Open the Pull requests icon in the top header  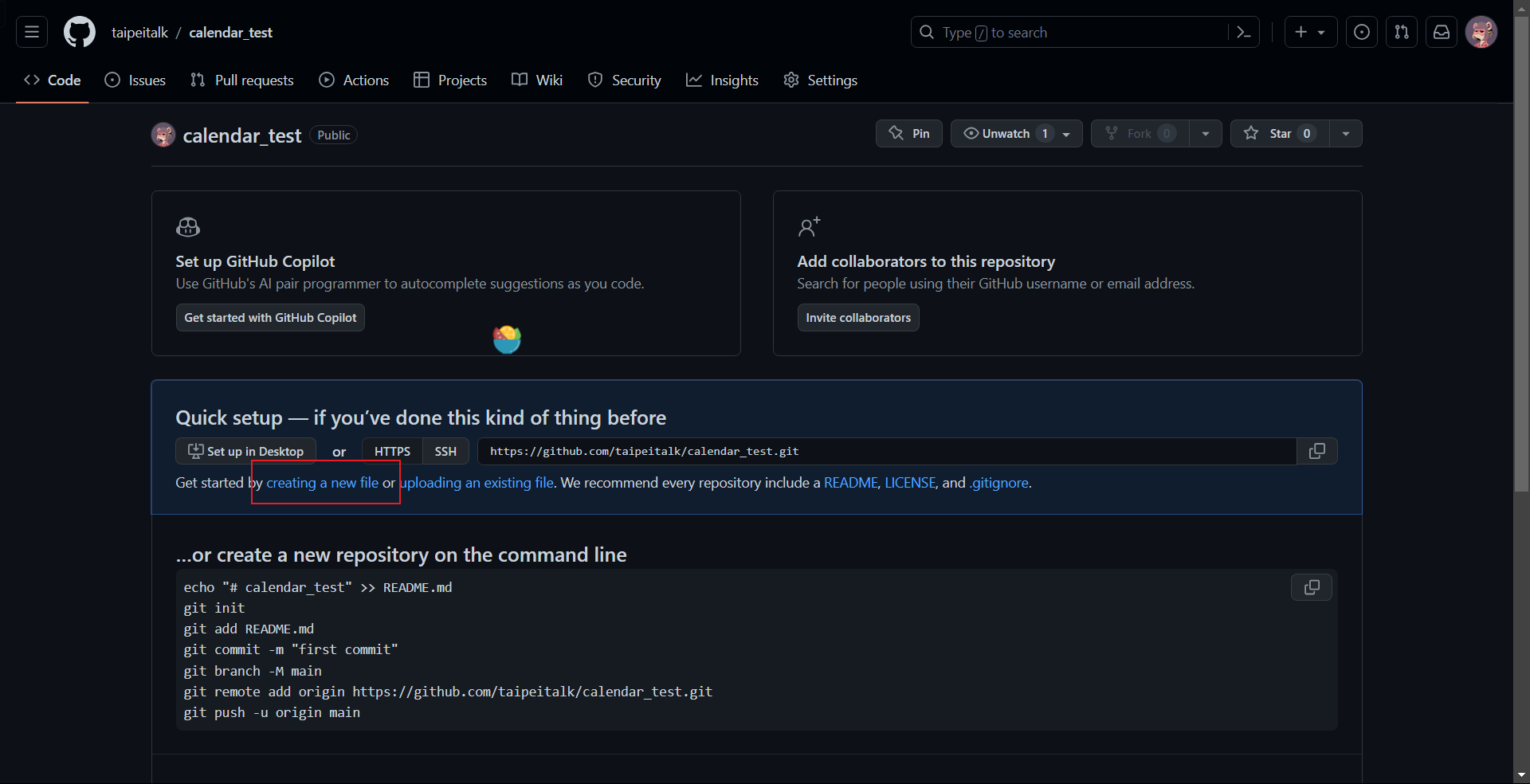point(1402,32)
